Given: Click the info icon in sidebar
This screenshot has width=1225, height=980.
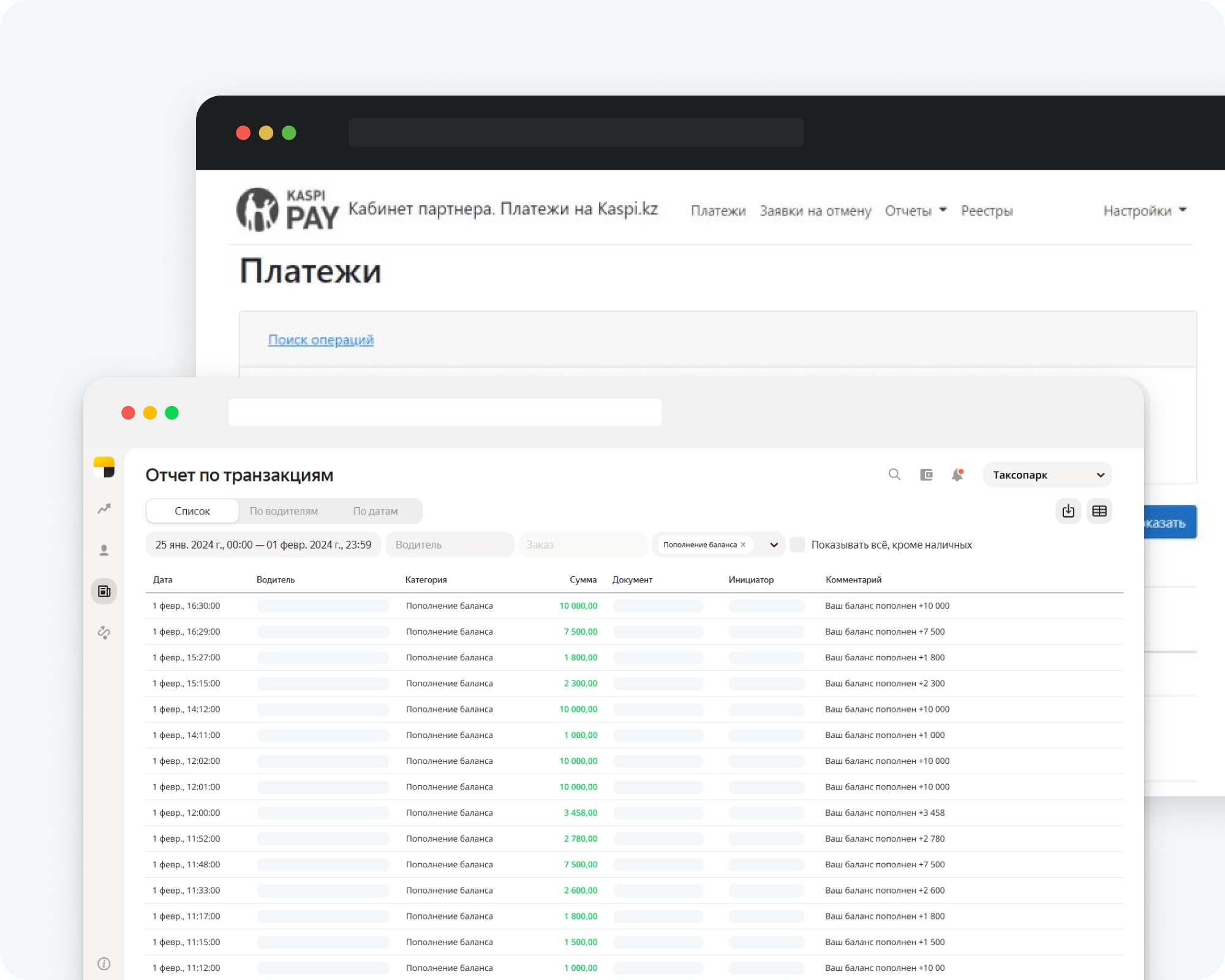Looking at the screenshot, I should 104,963.
